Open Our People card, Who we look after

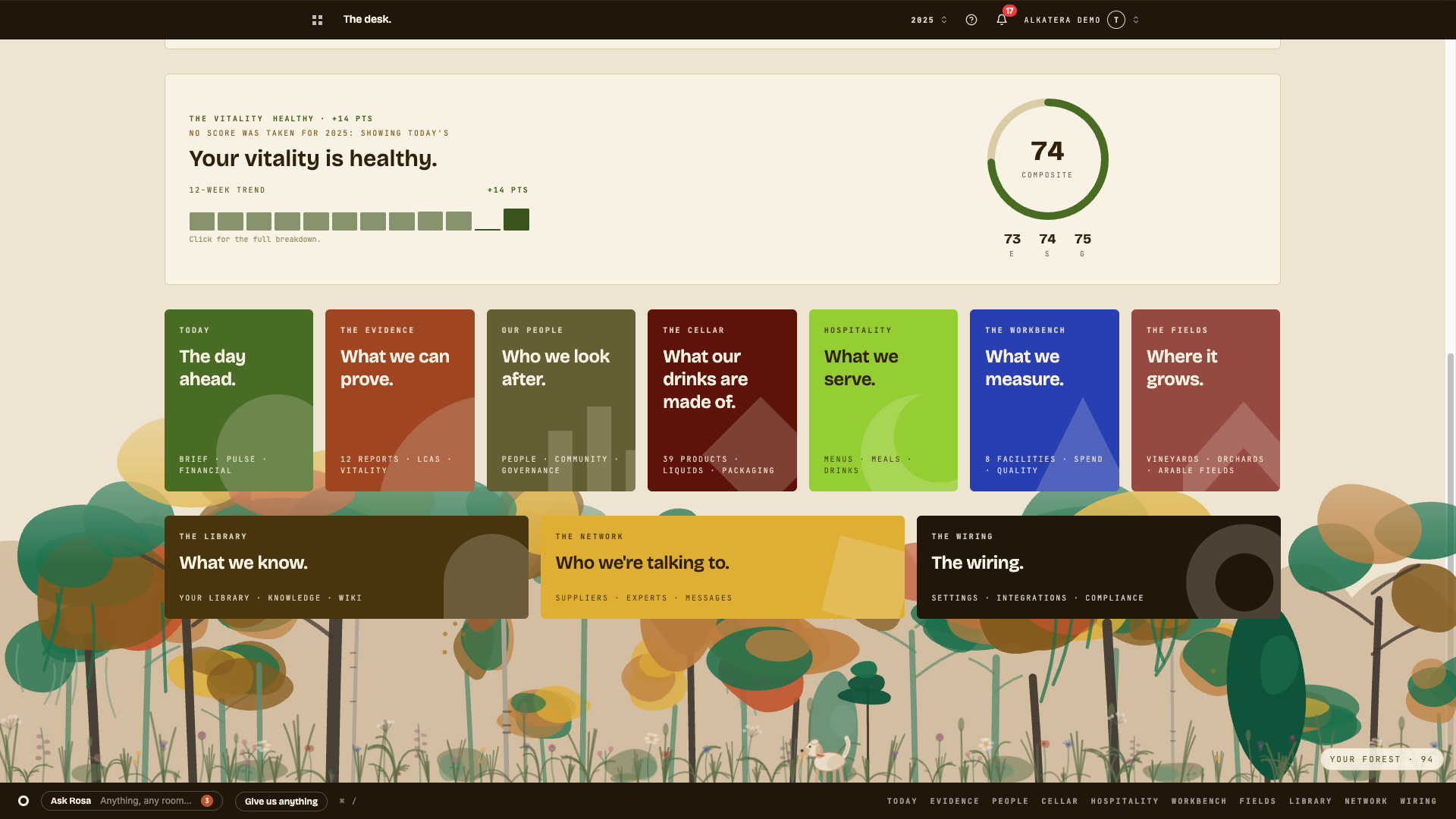(561, 400)
